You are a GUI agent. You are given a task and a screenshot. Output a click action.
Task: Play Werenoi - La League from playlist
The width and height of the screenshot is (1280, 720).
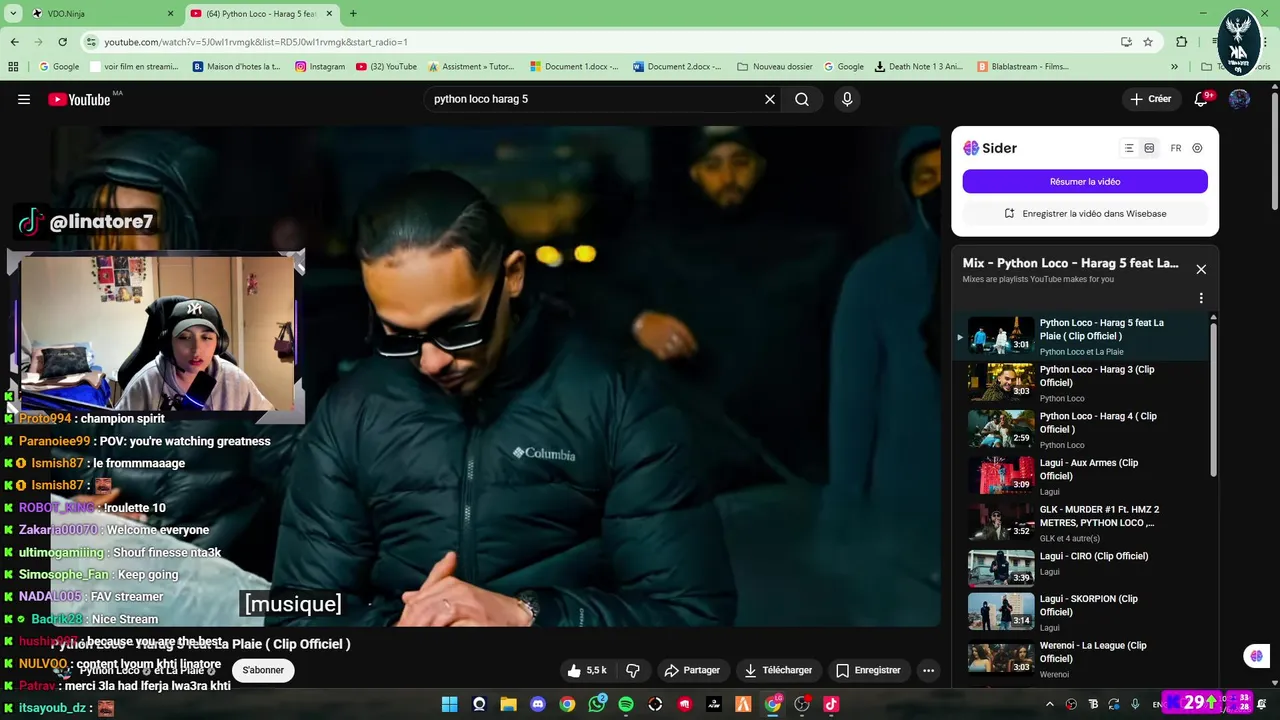tap(1080, 658)
